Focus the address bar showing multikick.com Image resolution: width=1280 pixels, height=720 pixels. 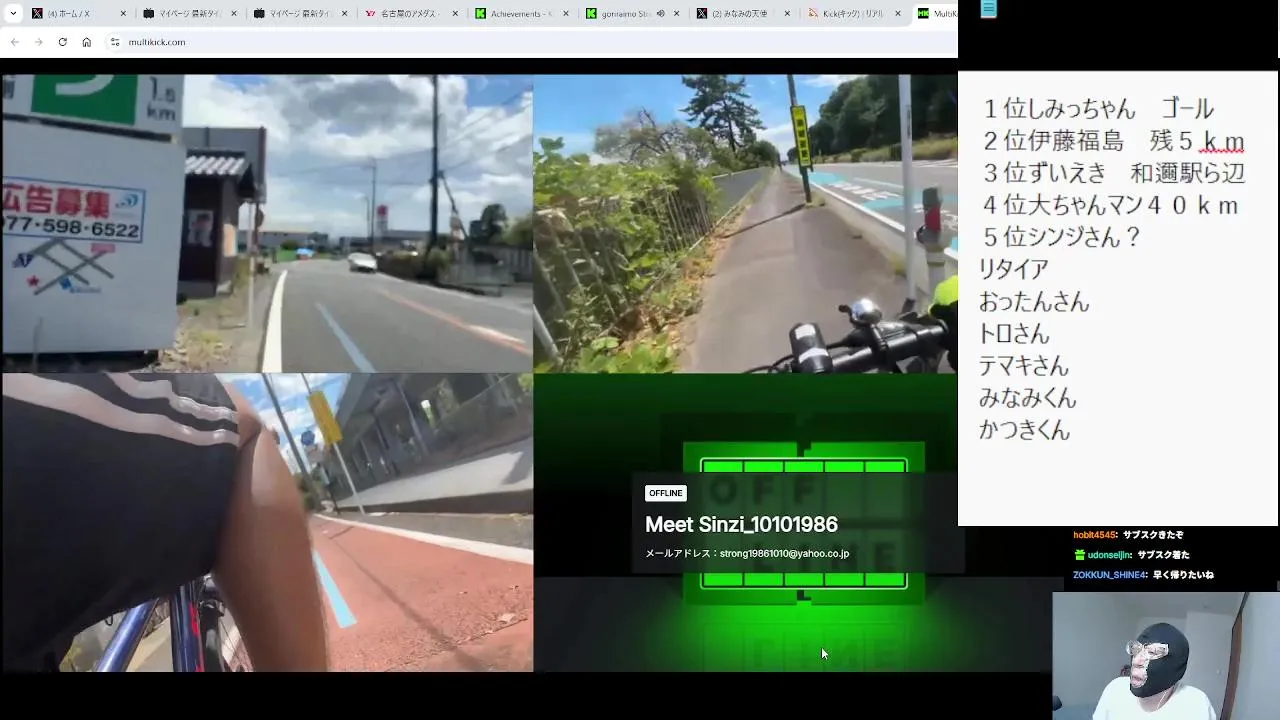point(530,42)
